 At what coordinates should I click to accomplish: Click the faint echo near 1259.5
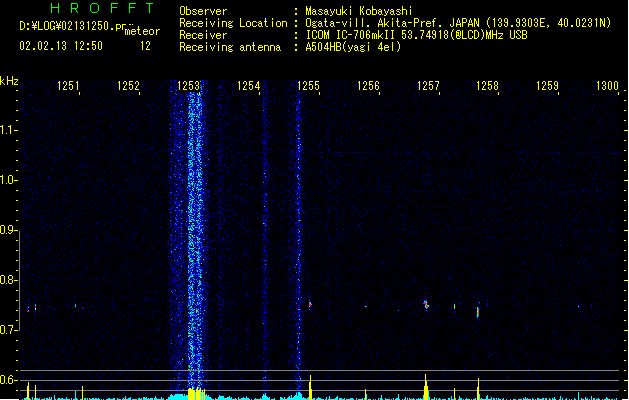coord(578,307)
